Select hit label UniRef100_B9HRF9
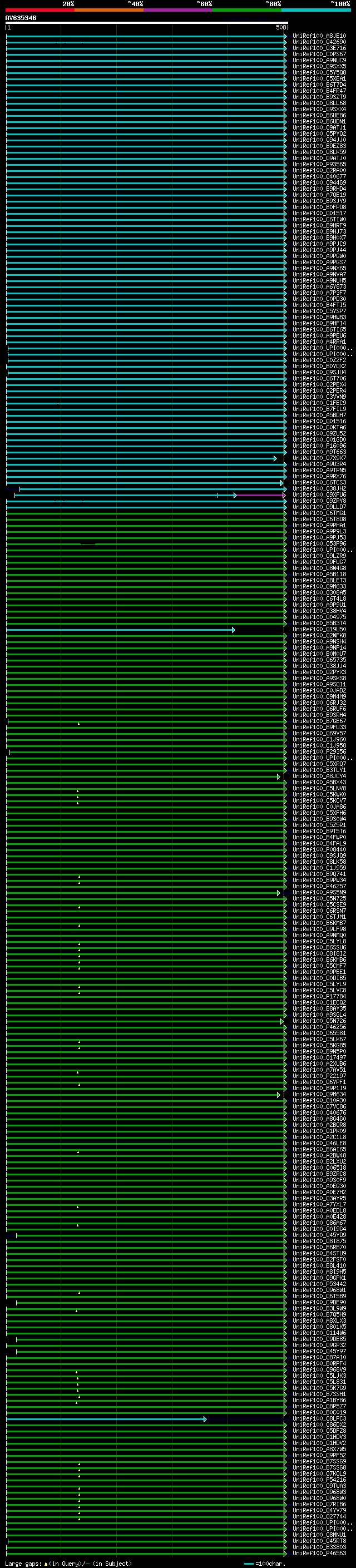This screenshot has width=356, height=1568. [x=319, y=225]
